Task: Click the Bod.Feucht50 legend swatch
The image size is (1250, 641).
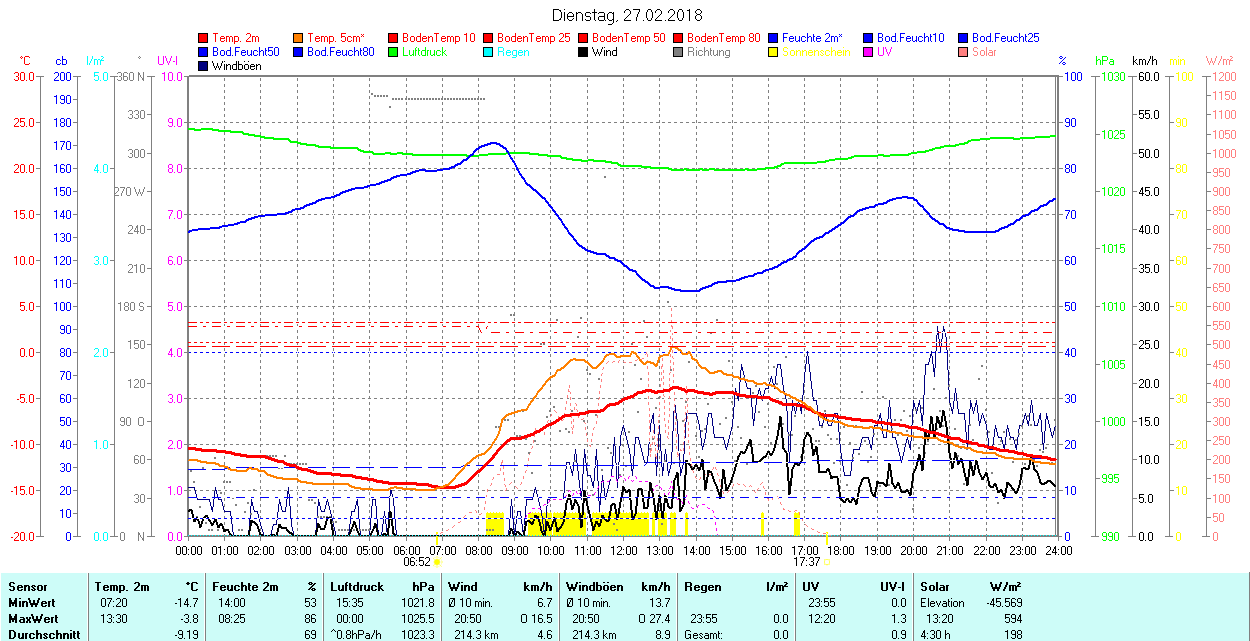Action: (x=204, y=51)
